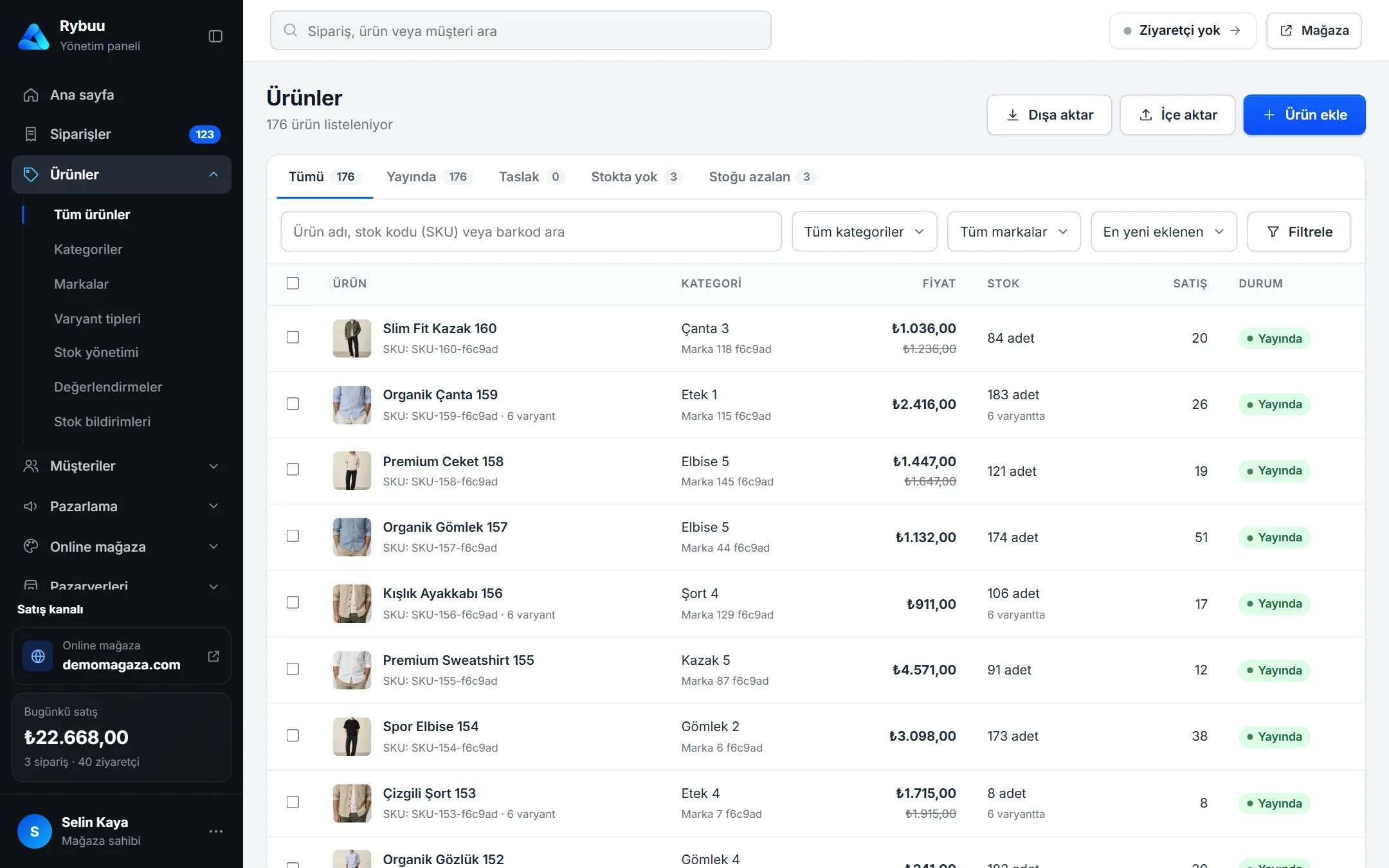The width and height of the screenshot is (1389, 868).
Task: Open the En yeni eklenen sort dropdown
Action: (x=1163, y=231)
